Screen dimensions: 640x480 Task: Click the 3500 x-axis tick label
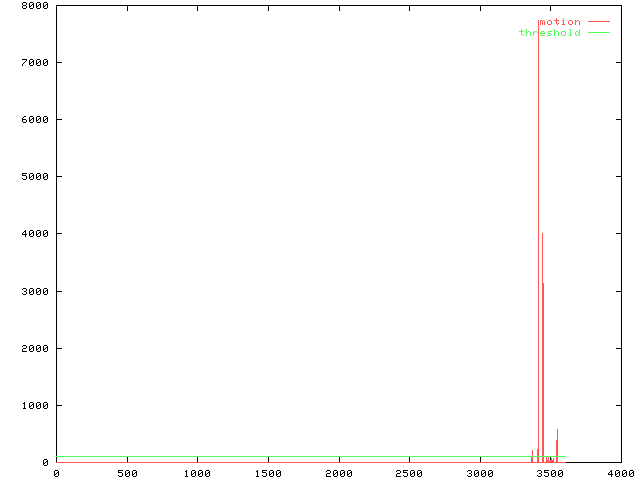click(x=550, y=473)
